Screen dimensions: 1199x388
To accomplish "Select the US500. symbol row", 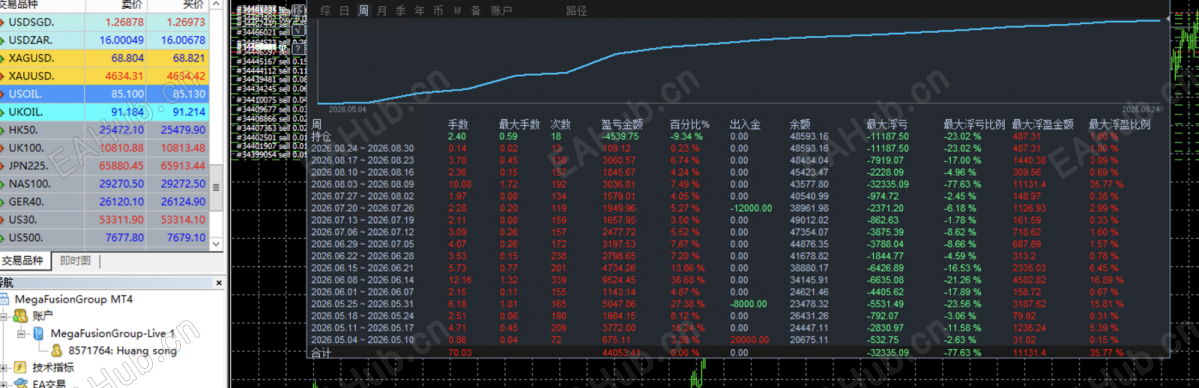I will pos(105,237).
